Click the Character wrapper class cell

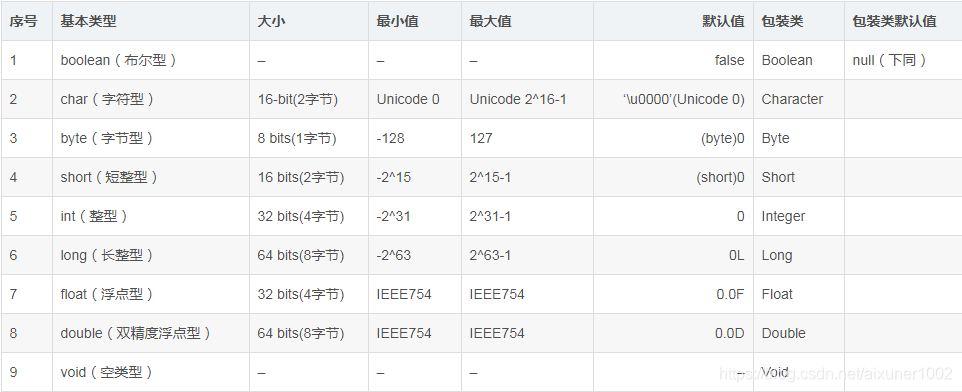point(799,99)
